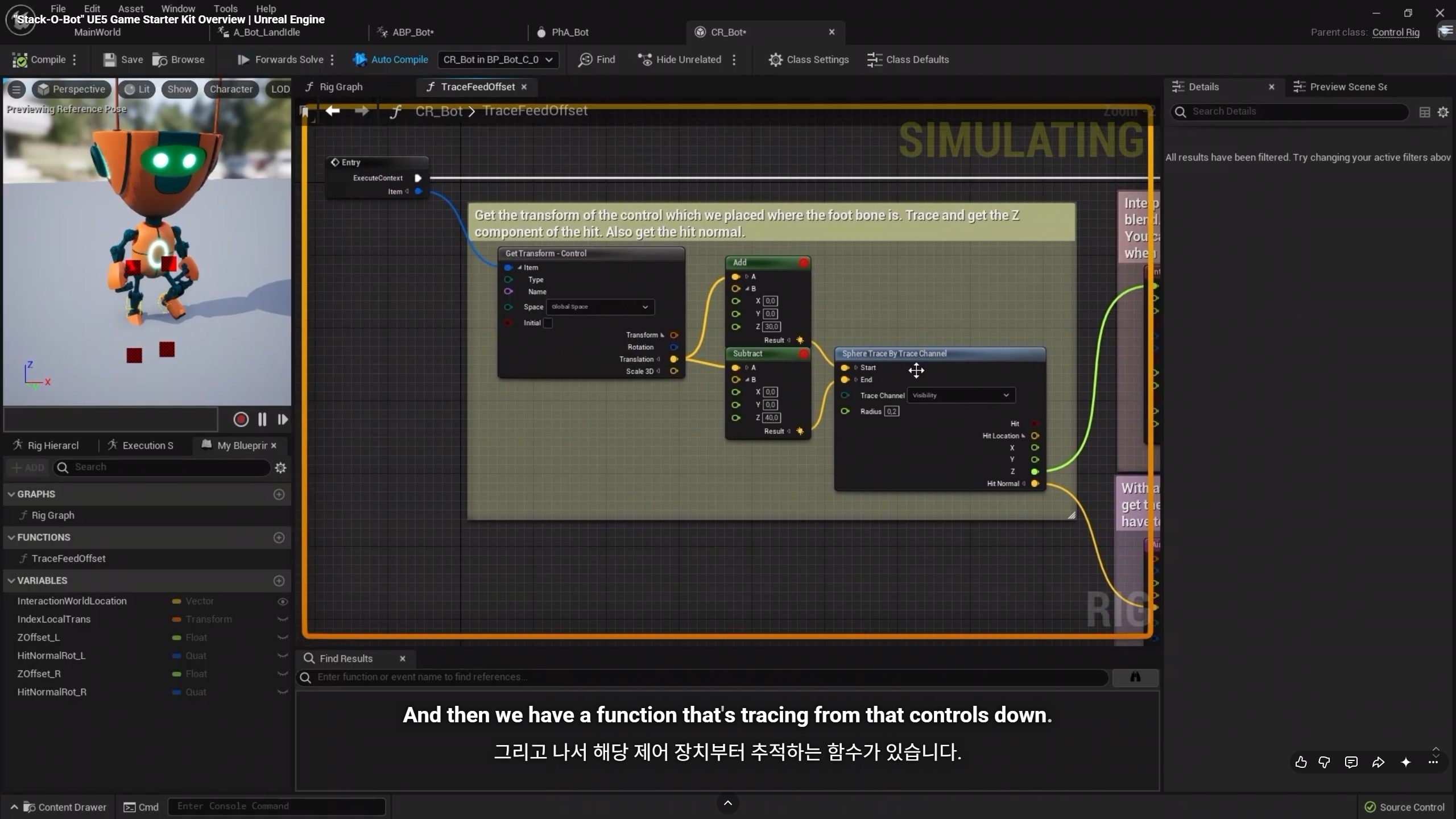Select Rig Graph in graphs list

[53, 515]
